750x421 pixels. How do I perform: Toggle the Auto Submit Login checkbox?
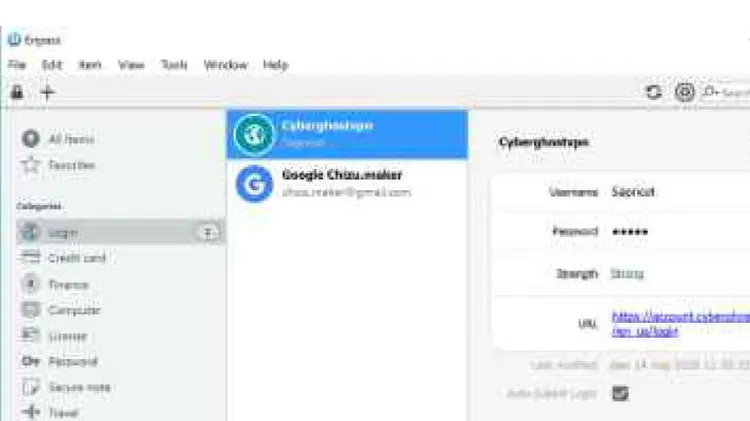(x=620, y=393)
